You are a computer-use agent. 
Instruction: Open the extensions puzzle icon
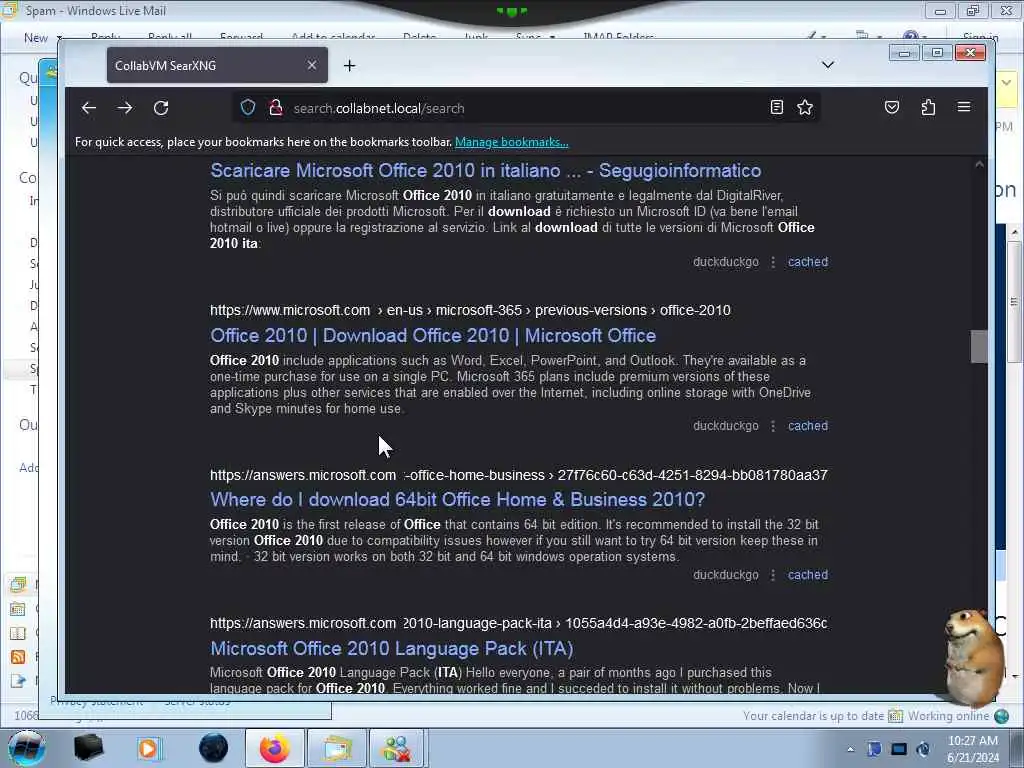coord(928,108)
